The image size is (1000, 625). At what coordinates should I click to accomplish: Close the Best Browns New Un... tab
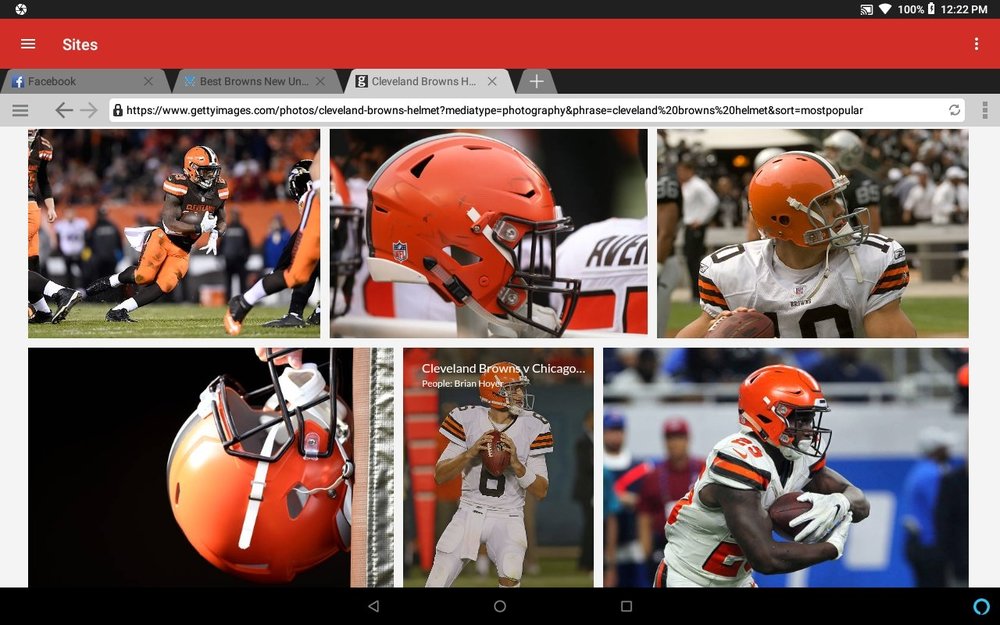pyautogui.click(x=320, y=82)
